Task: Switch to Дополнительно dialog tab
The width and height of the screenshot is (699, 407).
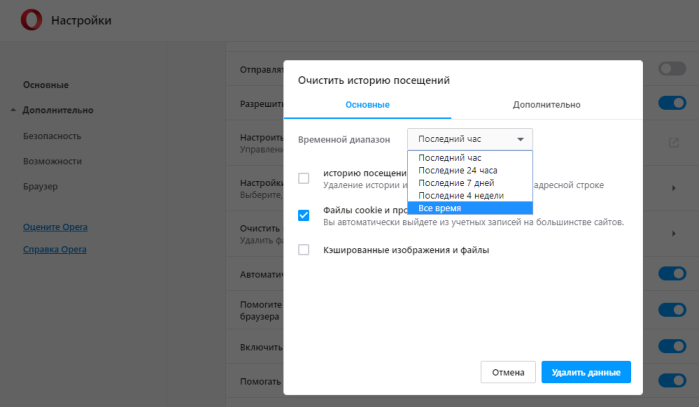Action: click(x=547, y=105)
